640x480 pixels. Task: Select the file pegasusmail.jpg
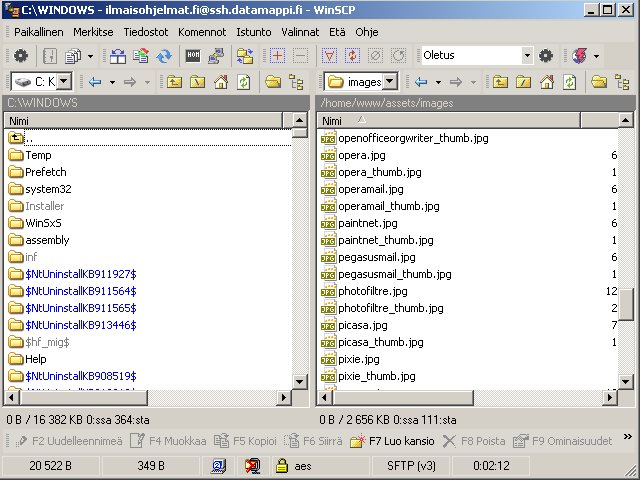coord(368,258)
